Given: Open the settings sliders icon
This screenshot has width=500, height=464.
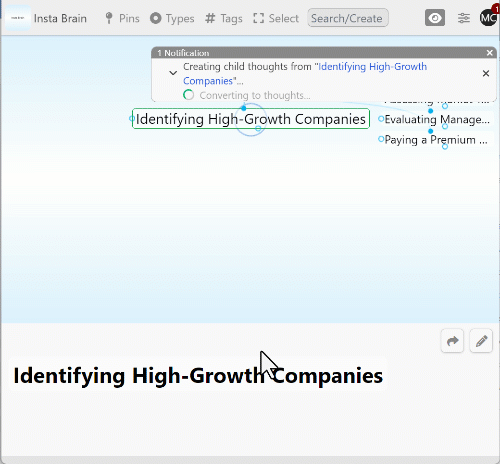Looking at the screenshot, I should 464,18.
